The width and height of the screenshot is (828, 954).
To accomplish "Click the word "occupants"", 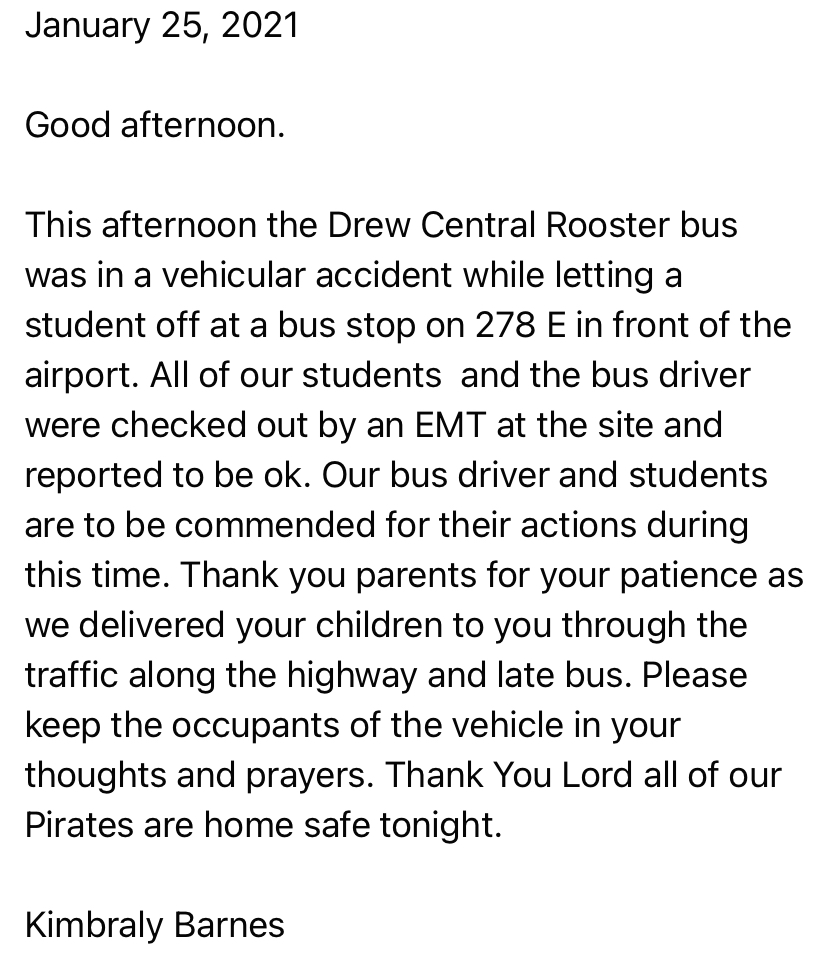I will click(250, 725).
